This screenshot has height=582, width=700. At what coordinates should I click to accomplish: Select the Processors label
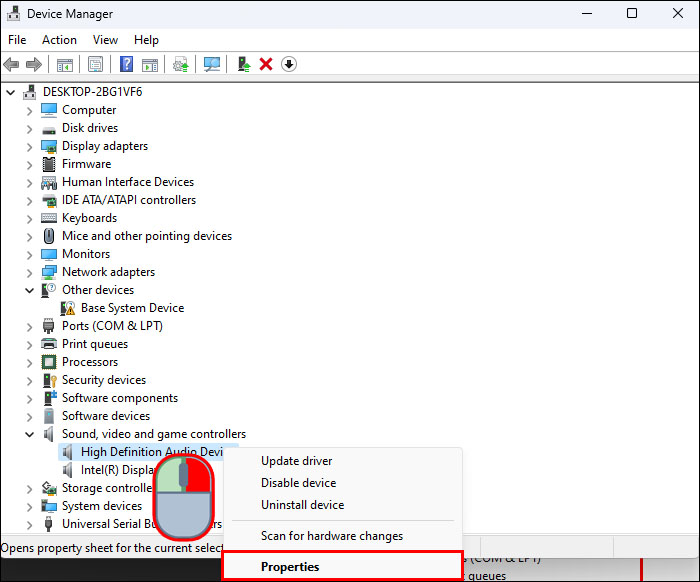tap(90, 362)
